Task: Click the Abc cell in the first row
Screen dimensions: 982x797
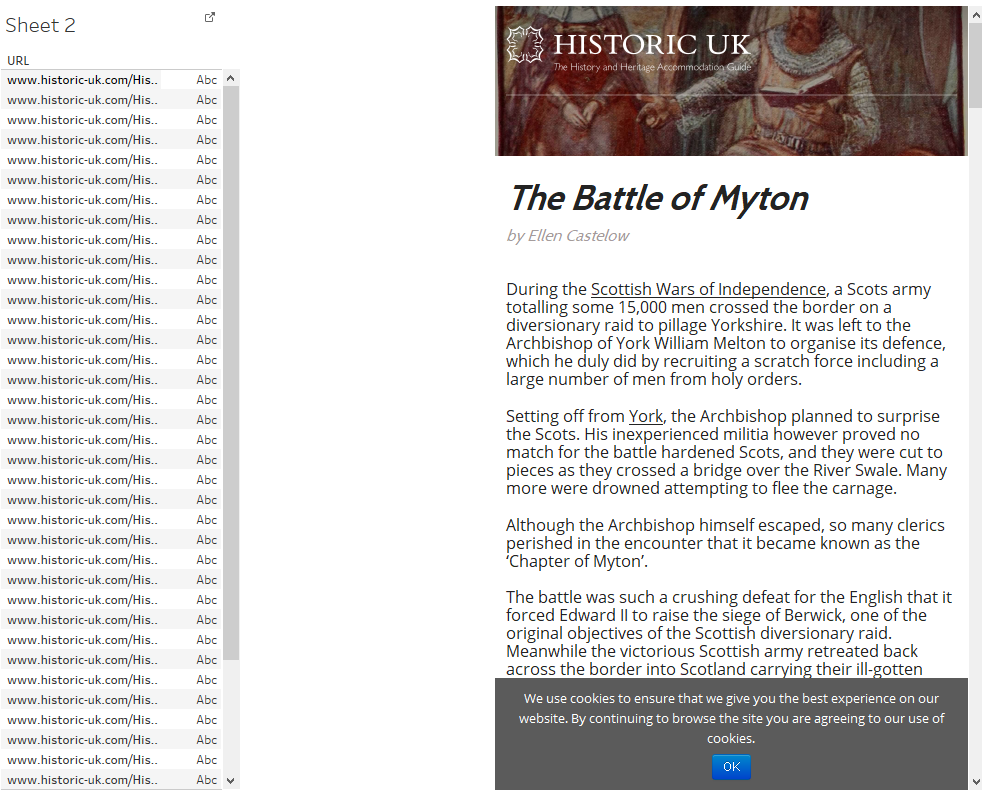Action: tap(207, 80)
